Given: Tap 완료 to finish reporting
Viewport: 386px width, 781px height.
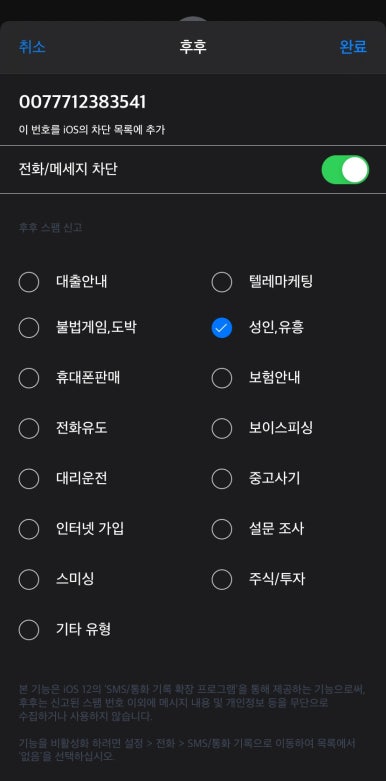Looking at the screenshot, I should 353,47.
